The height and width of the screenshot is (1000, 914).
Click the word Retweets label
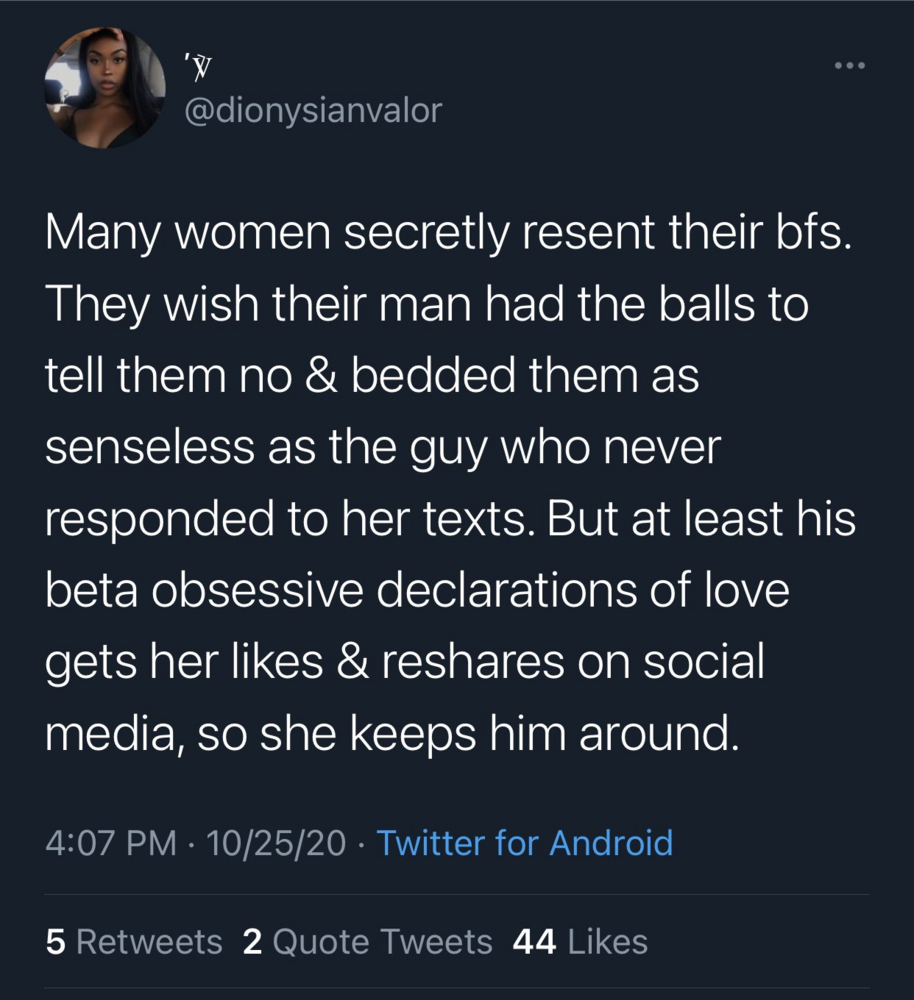coord(149,942)
